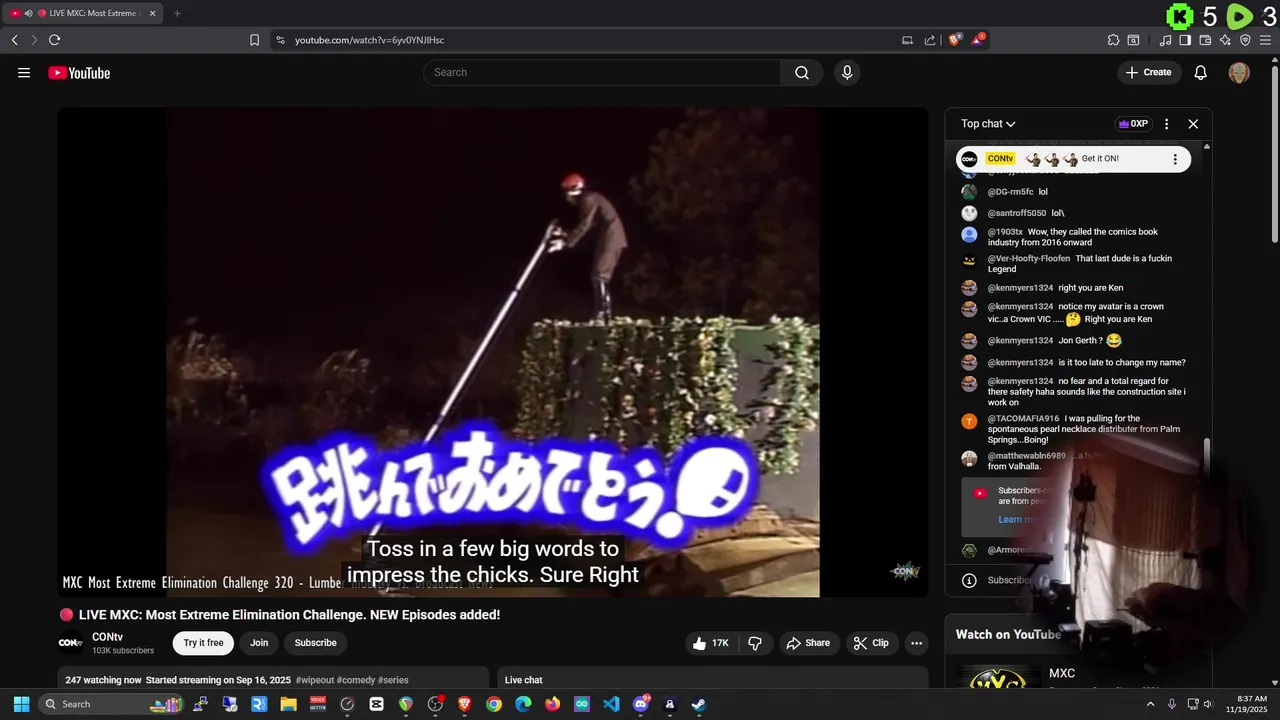Click the live chat scrollbar thumb

point(1207,455)
